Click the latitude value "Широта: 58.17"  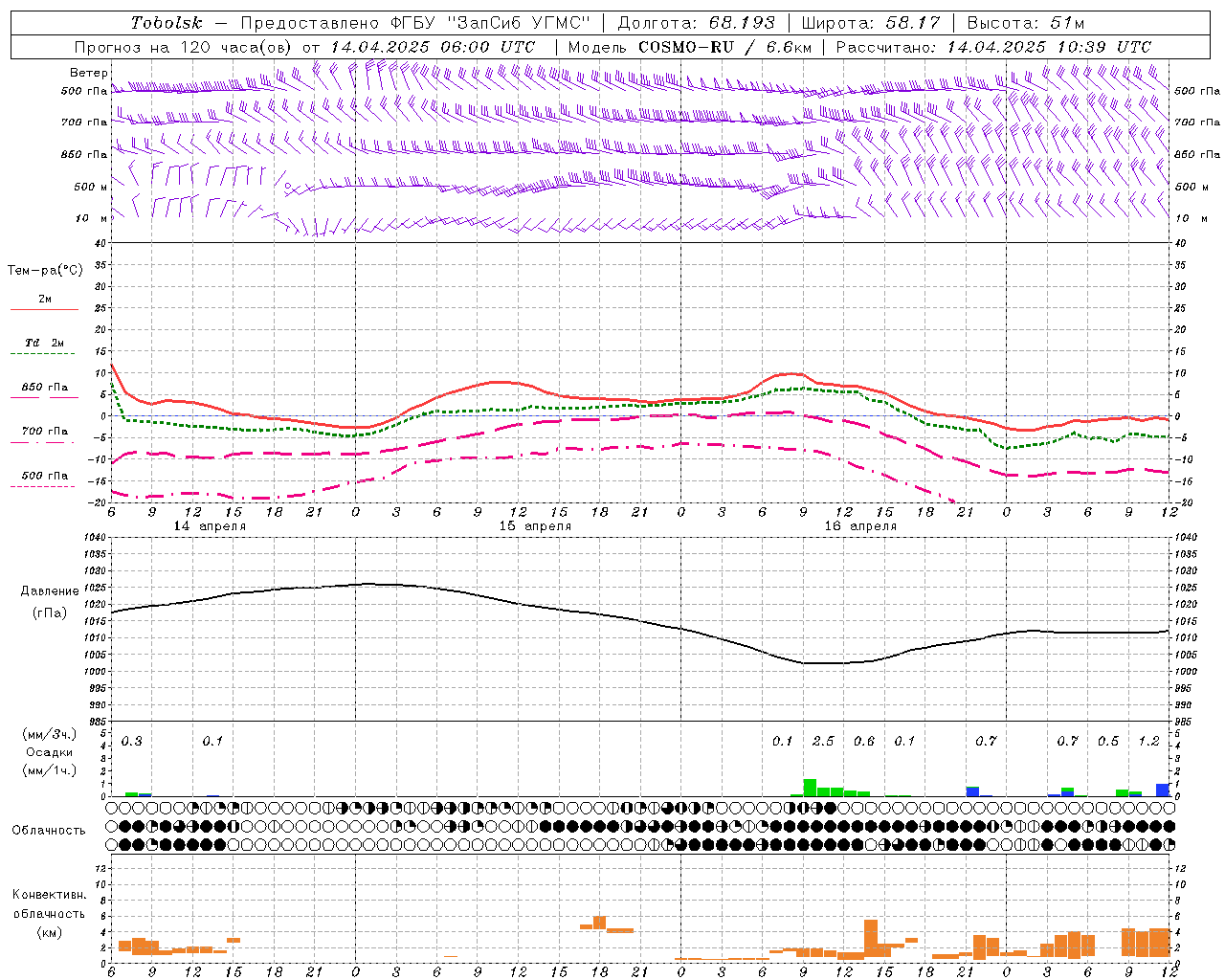(871, 23)
